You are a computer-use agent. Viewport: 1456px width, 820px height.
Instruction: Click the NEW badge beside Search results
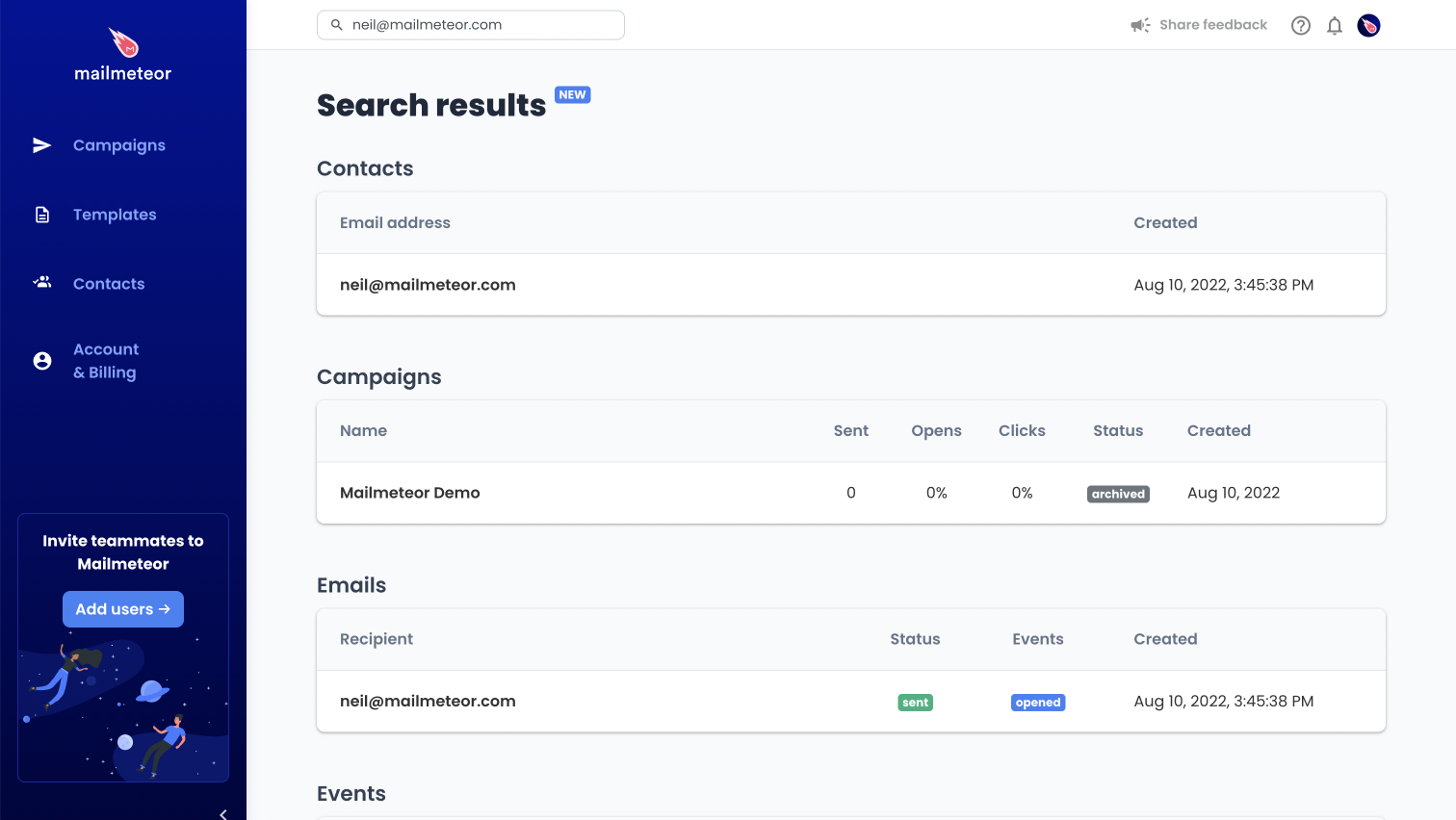[x=573, y=94]
